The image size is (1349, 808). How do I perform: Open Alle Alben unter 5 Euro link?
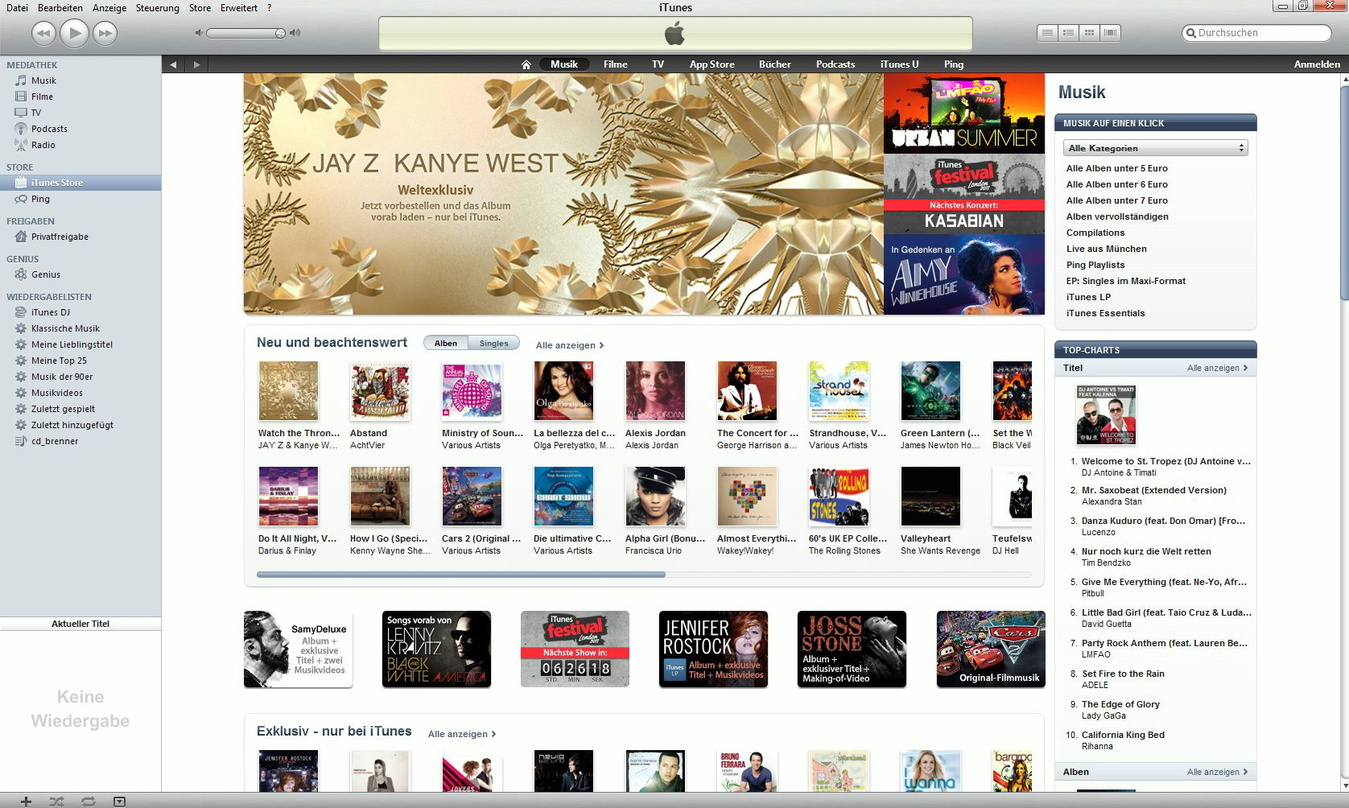(1116, 168)
